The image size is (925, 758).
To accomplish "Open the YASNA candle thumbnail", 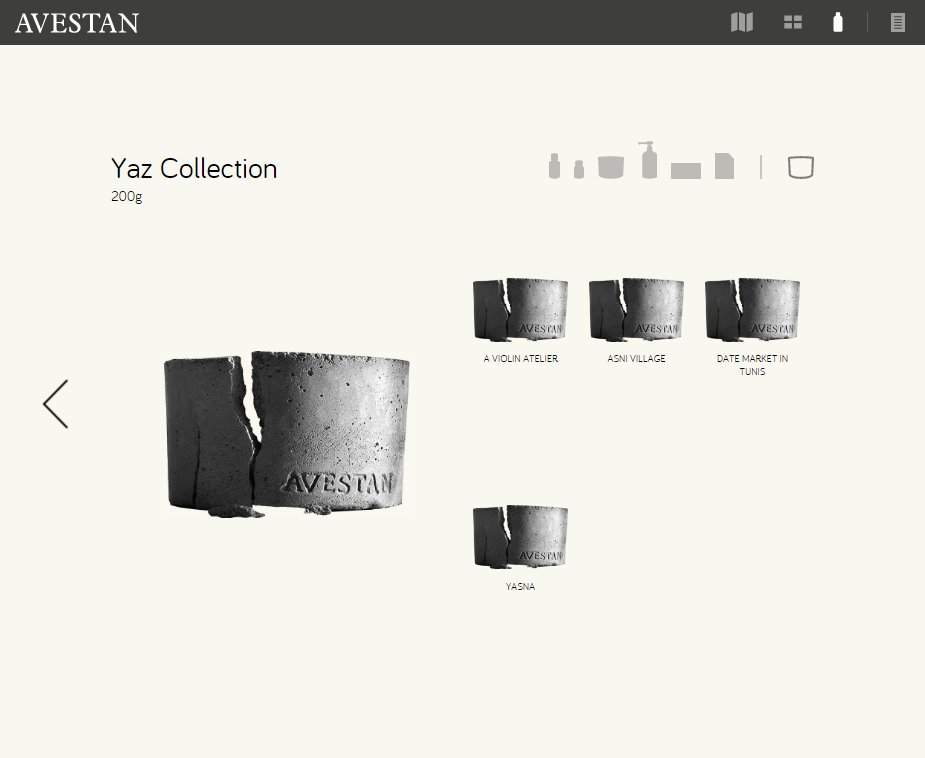I will click(520, 537).
